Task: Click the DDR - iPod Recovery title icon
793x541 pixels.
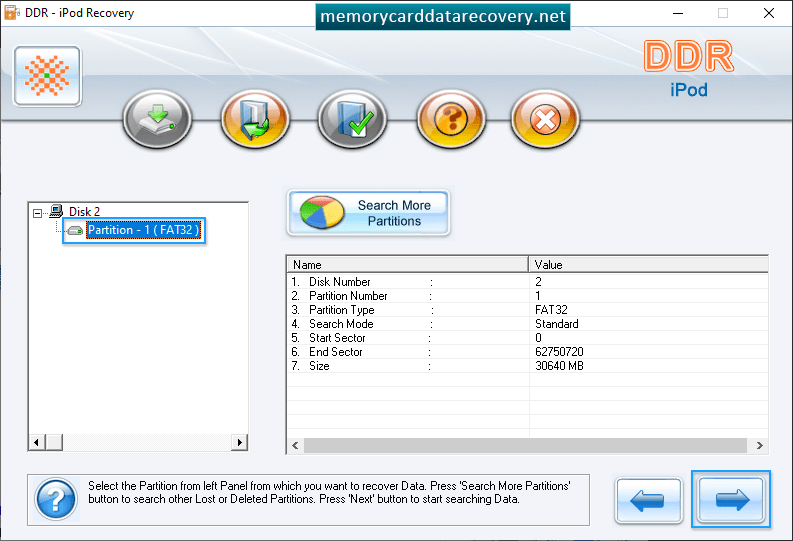Action: (x=12, y=13)
